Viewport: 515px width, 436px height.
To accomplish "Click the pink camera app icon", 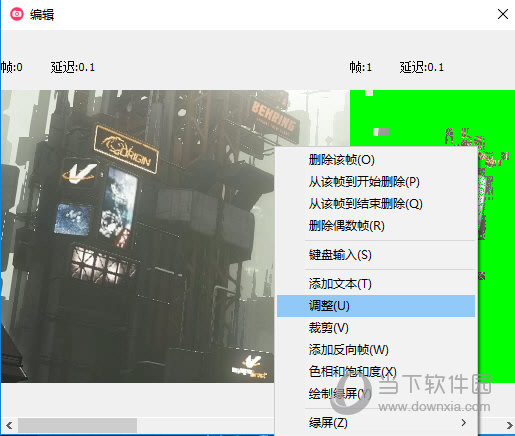I will 17,14.
